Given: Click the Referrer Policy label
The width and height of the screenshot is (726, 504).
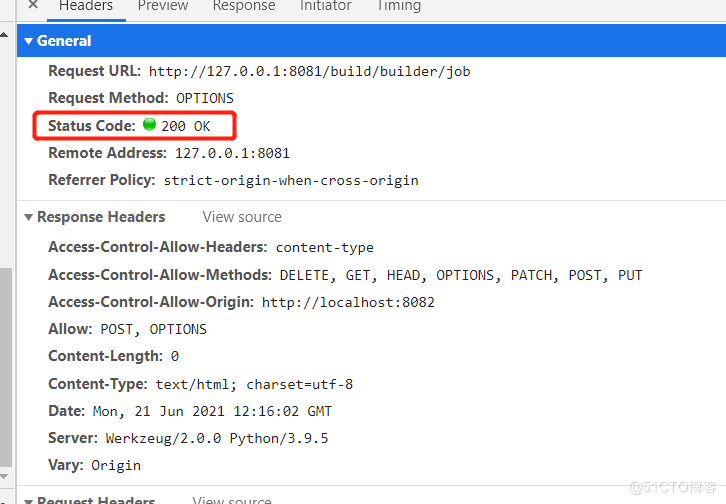Looking at the screenshot, I should tap(102, 180).
